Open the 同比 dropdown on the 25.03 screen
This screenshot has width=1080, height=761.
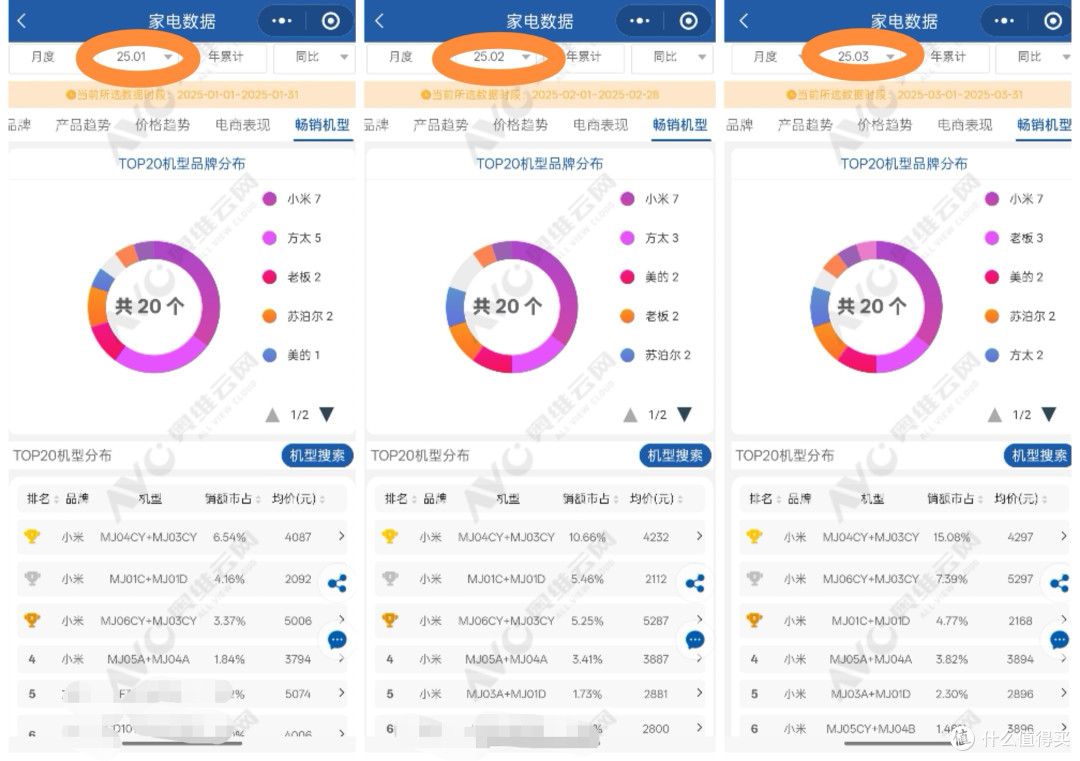click(1035, 57)
